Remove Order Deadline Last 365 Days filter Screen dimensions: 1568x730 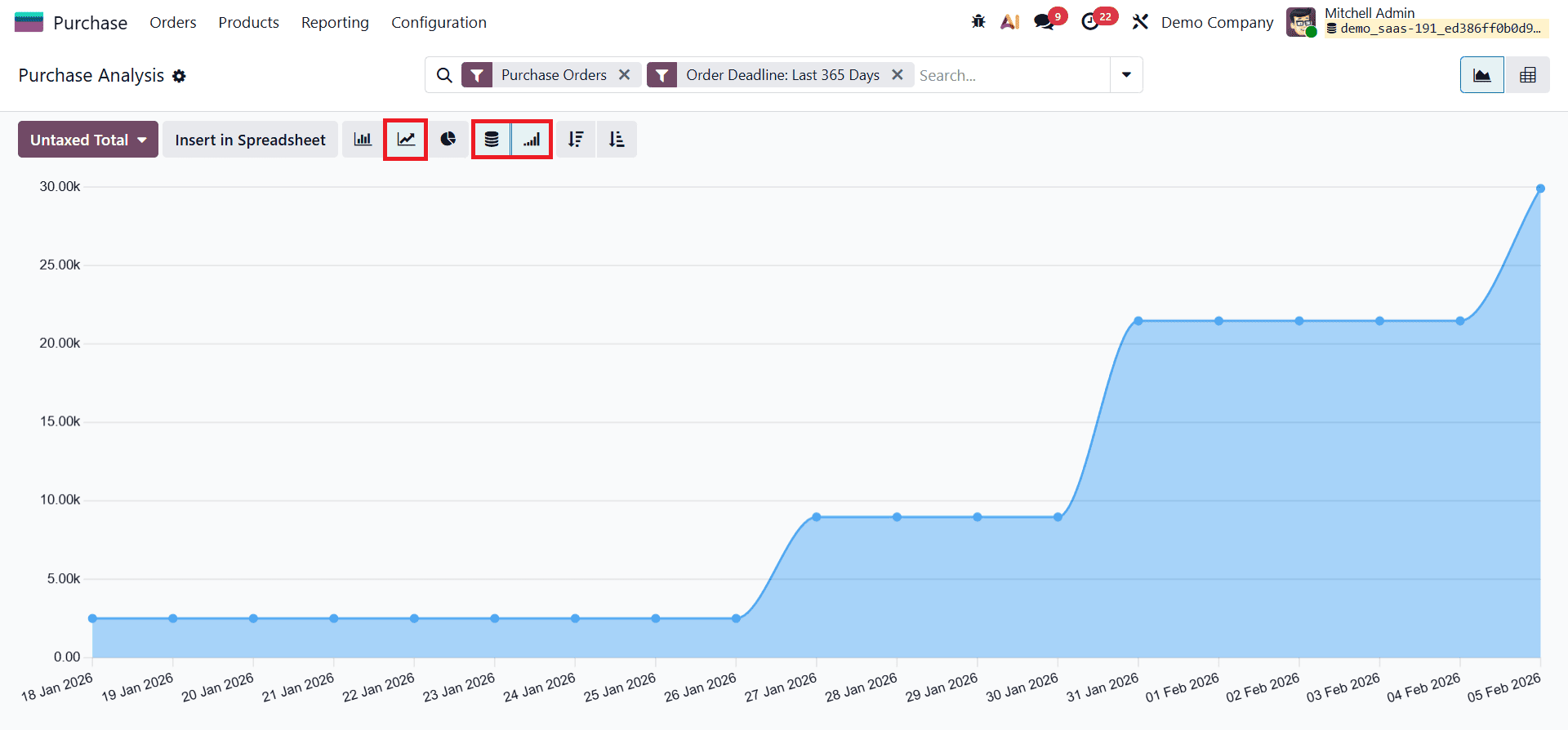898,74
